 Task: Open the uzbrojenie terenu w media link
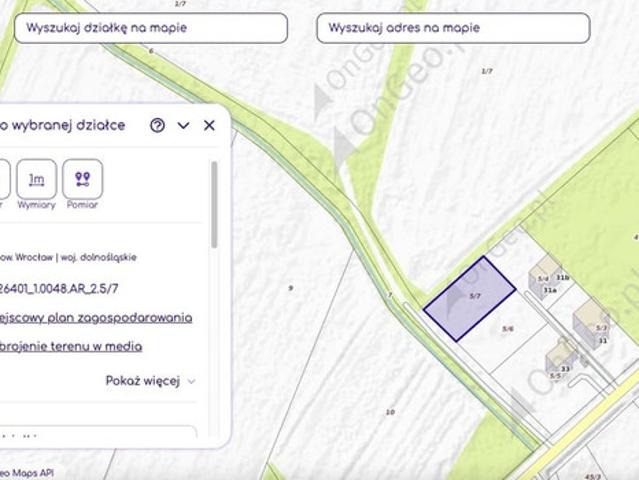pos(71,346)
